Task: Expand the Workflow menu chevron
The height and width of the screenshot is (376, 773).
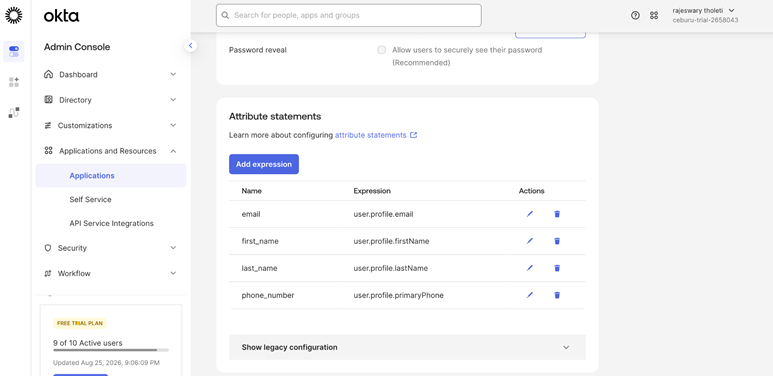Action: tap(173, 273)
